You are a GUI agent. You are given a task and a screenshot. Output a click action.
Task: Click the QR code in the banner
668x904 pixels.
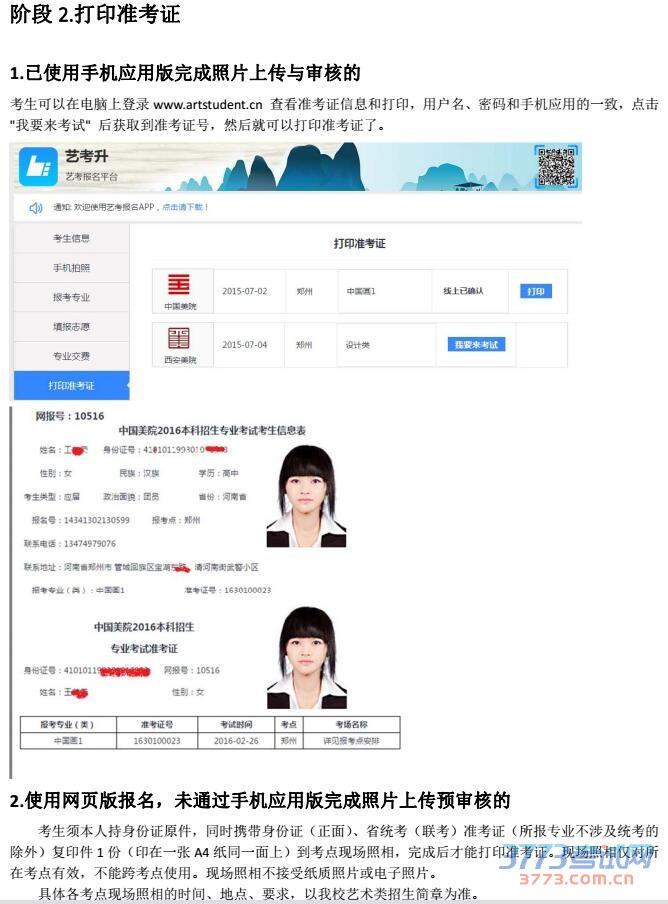coord(555,165)
